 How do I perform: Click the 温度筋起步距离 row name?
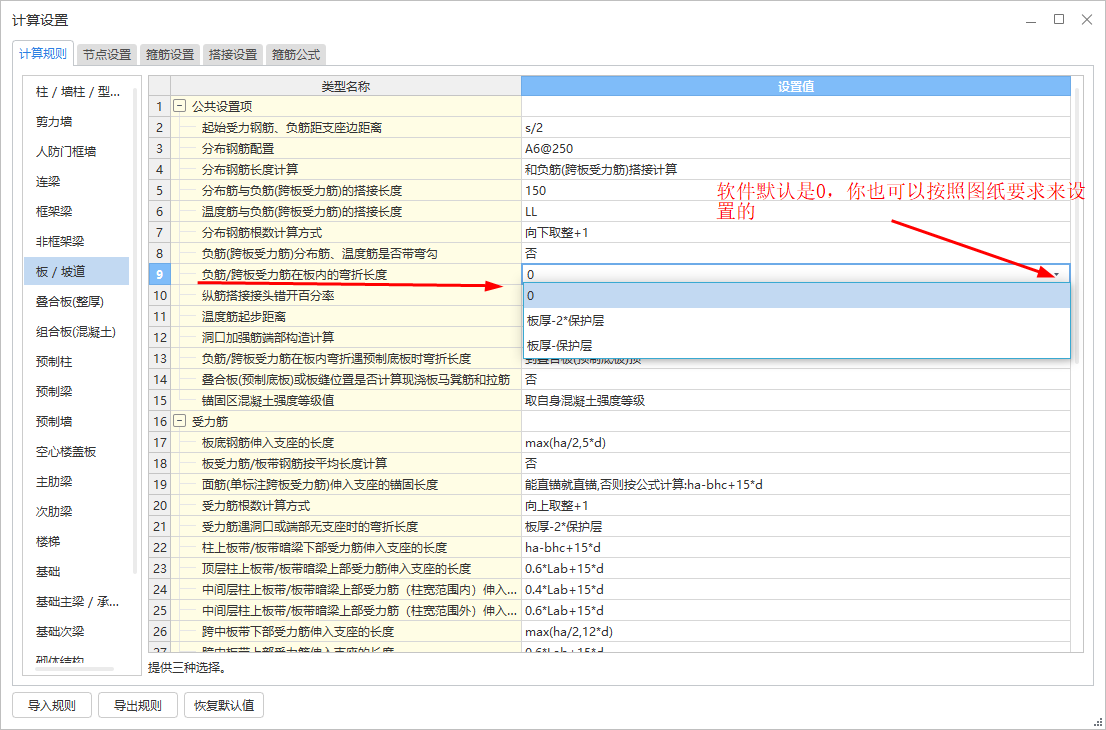click(x=243, y=317)
